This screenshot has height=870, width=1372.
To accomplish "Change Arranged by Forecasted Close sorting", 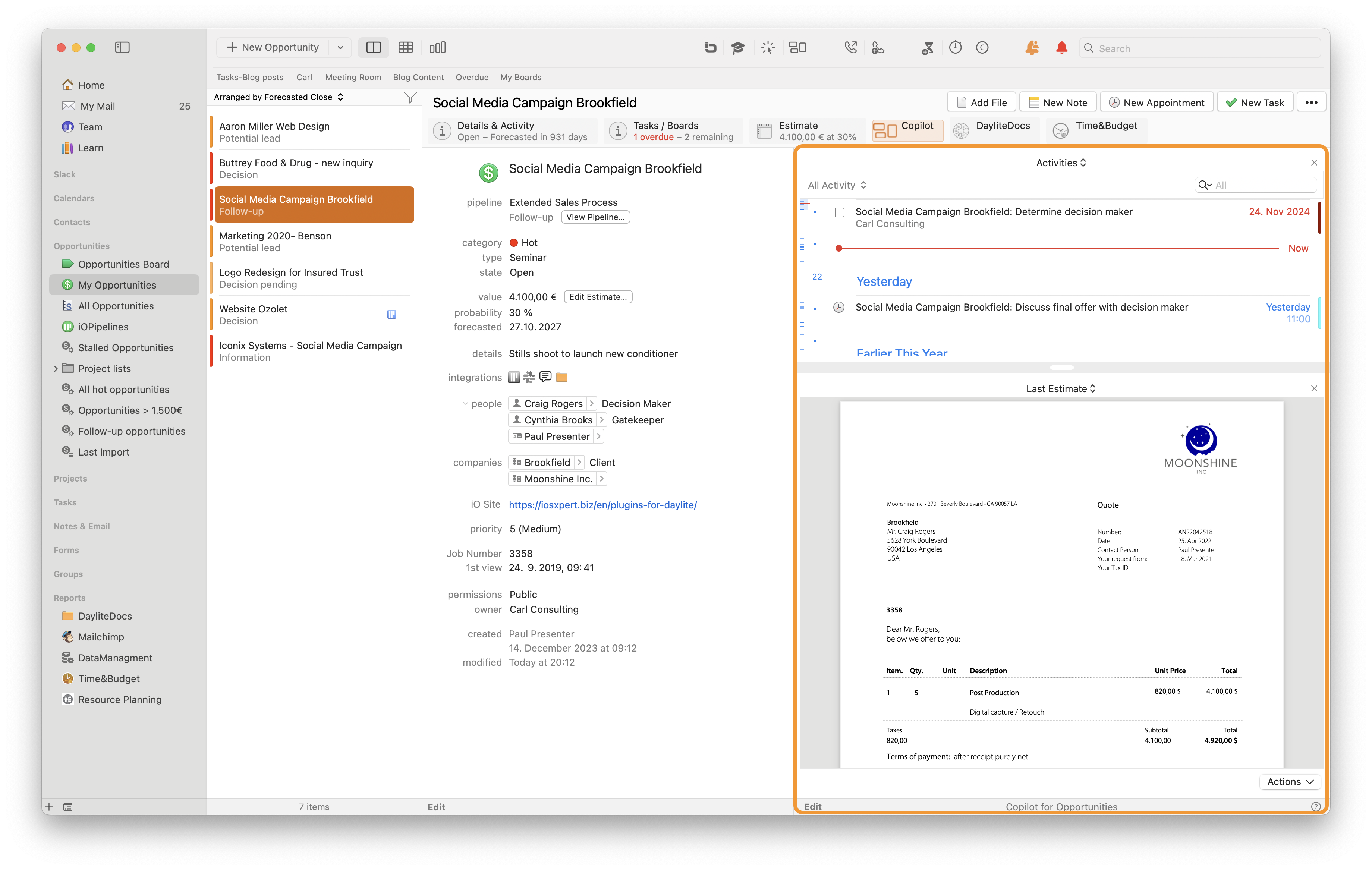I will click(279, 97).
